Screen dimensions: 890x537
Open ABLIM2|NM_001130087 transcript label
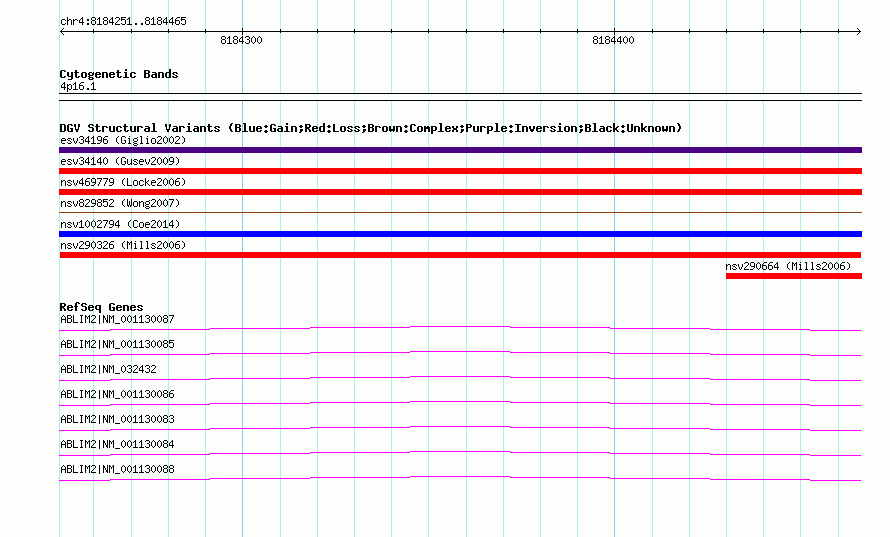[x=117, y=319]
